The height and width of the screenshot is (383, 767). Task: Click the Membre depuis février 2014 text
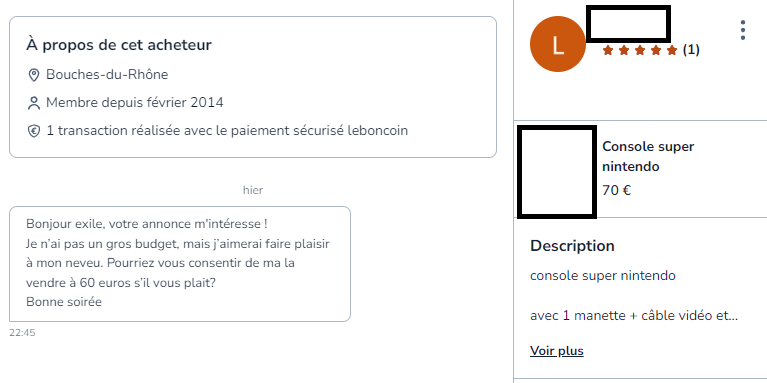coord(135,103)
